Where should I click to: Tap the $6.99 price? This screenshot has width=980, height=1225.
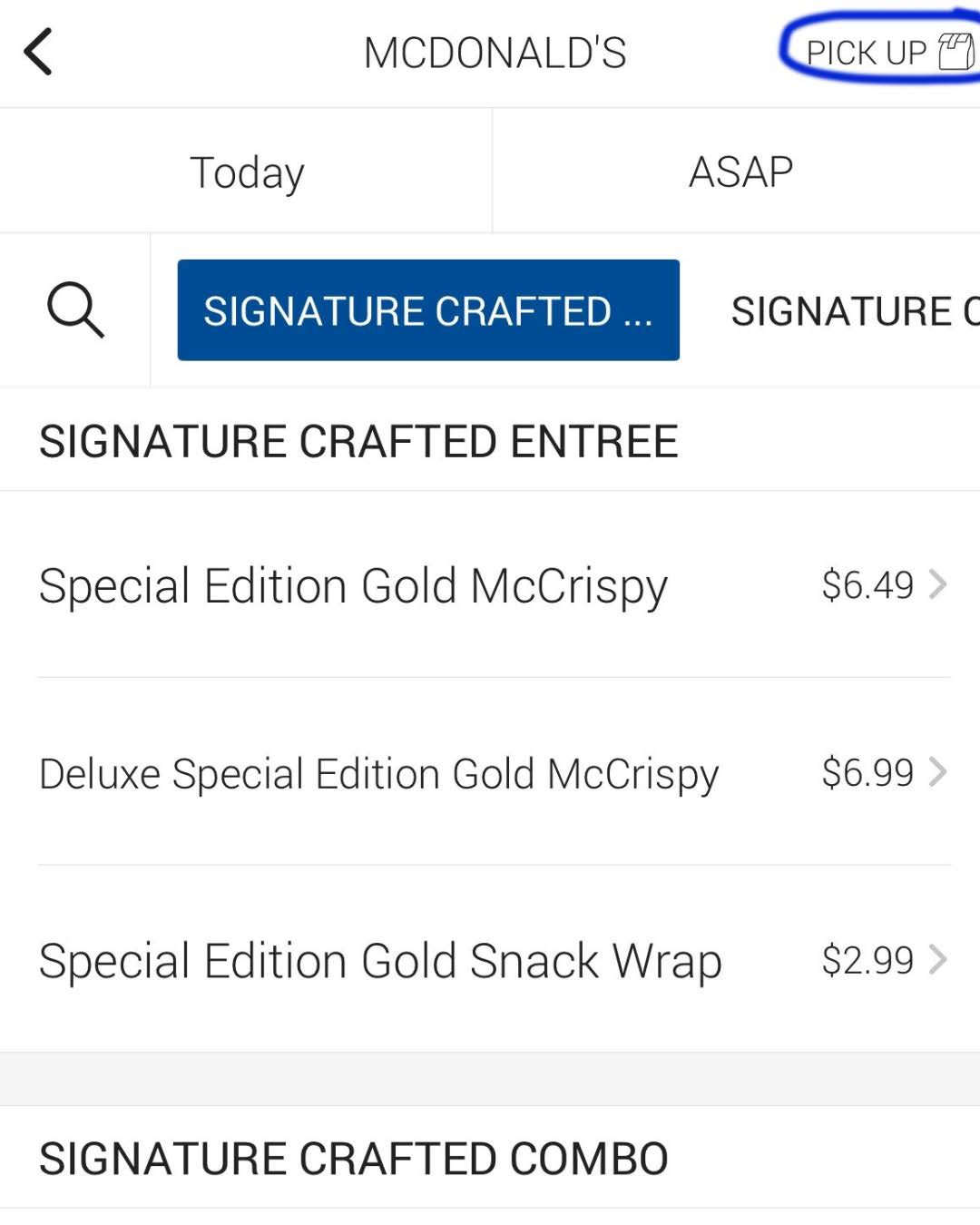pos(867,772)
